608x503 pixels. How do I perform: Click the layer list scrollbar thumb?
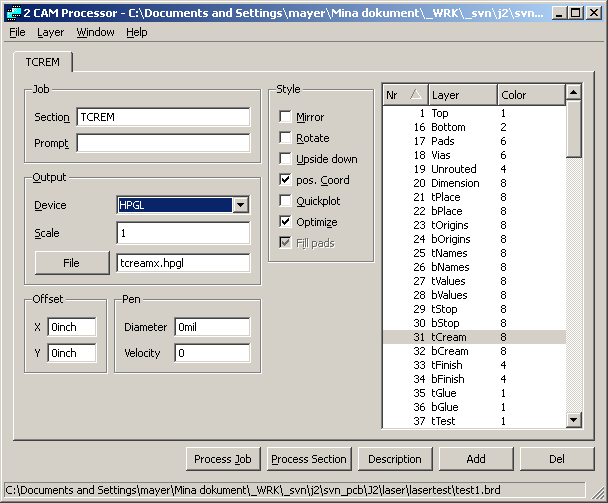point(573,129)
